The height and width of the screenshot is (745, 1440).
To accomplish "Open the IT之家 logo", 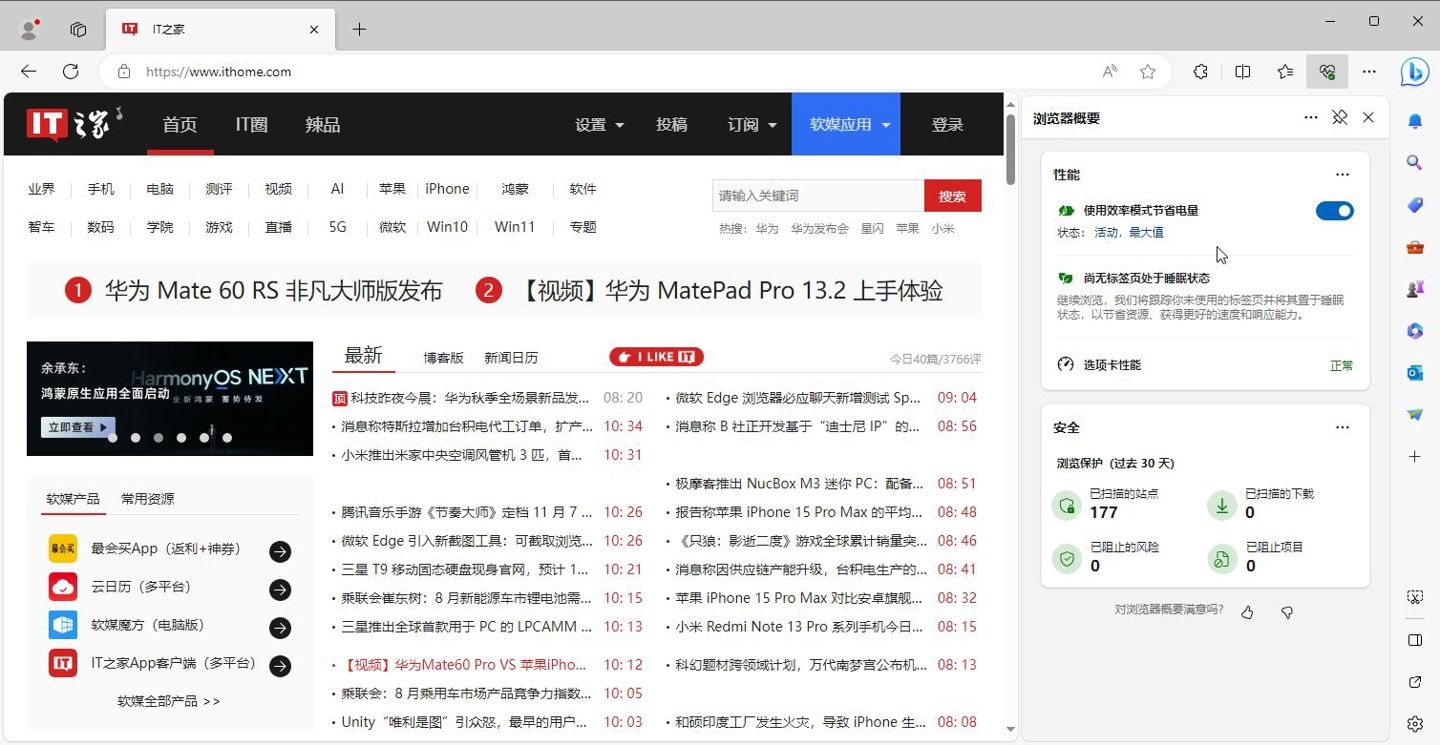I will point(75,124).
